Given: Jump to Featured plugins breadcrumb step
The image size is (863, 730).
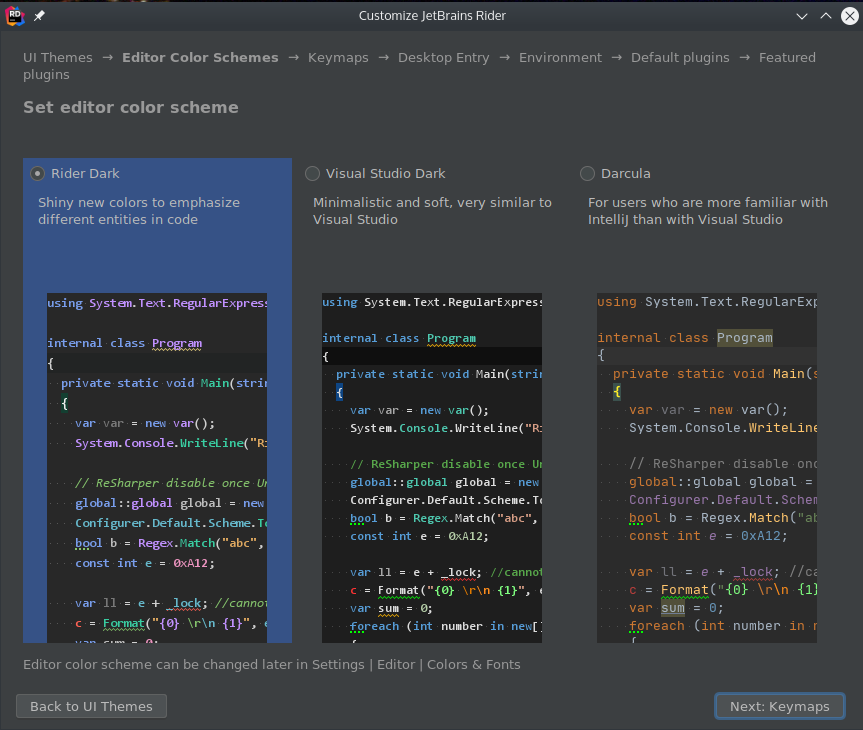Looking at the screenshot, I should click(x=787, y=58).
